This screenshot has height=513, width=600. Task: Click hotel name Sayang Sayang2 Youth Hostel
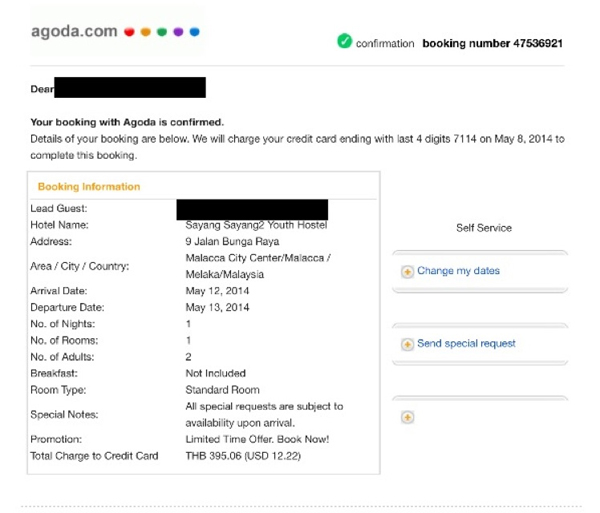coord(256,225)
